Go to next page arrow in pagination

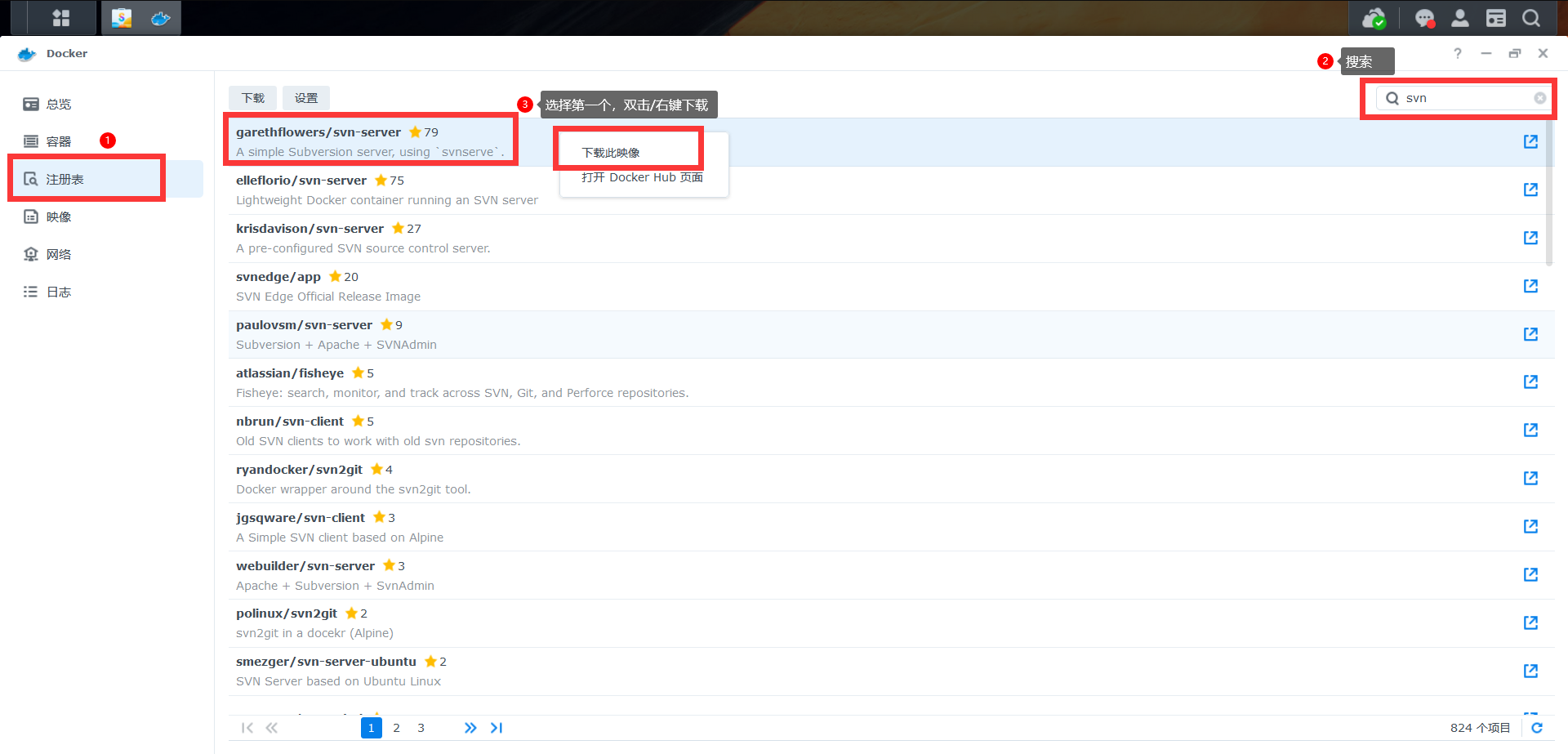click(470, 728)
